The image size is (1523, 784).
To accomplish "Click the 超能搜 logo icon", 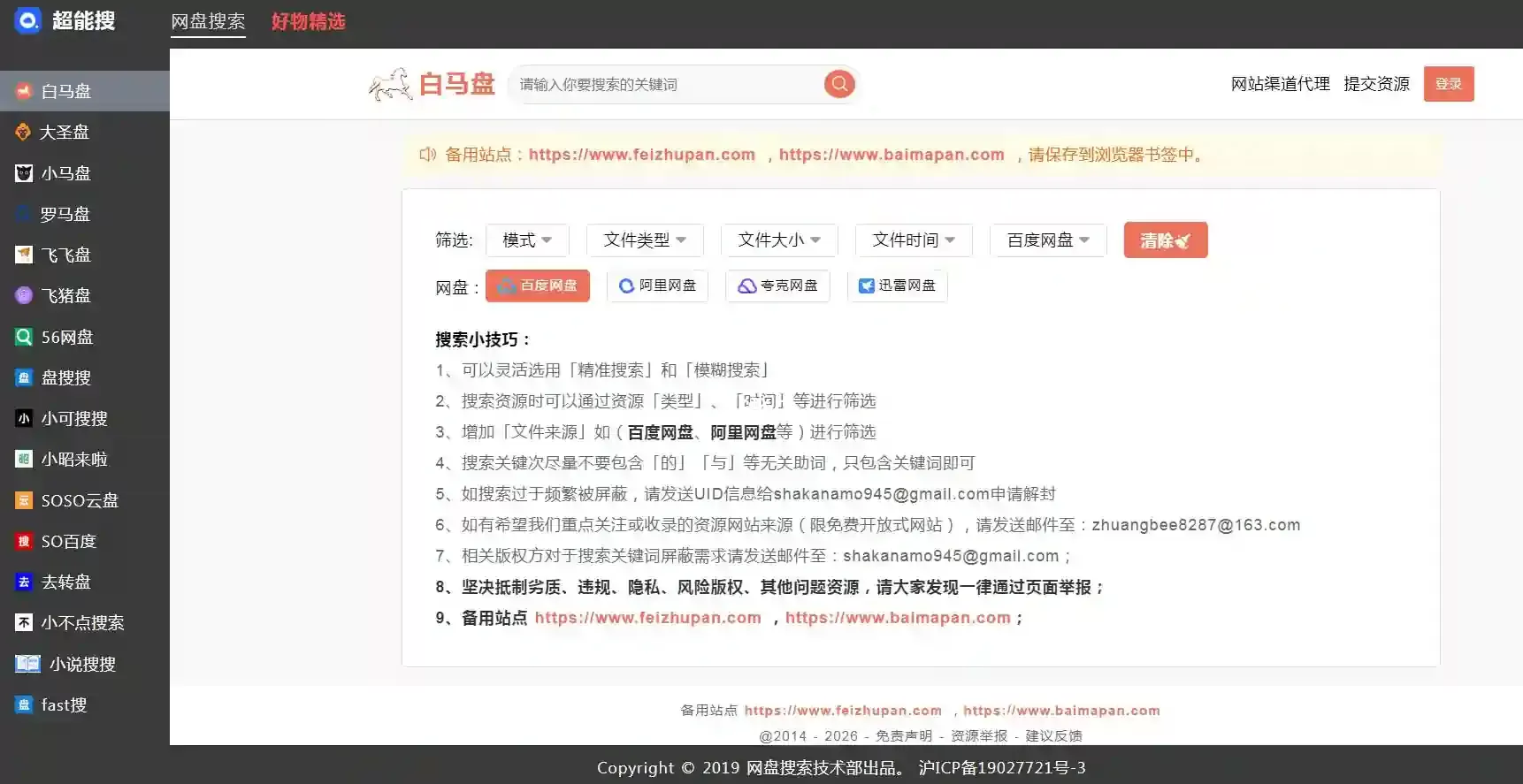I will (27, 20).
